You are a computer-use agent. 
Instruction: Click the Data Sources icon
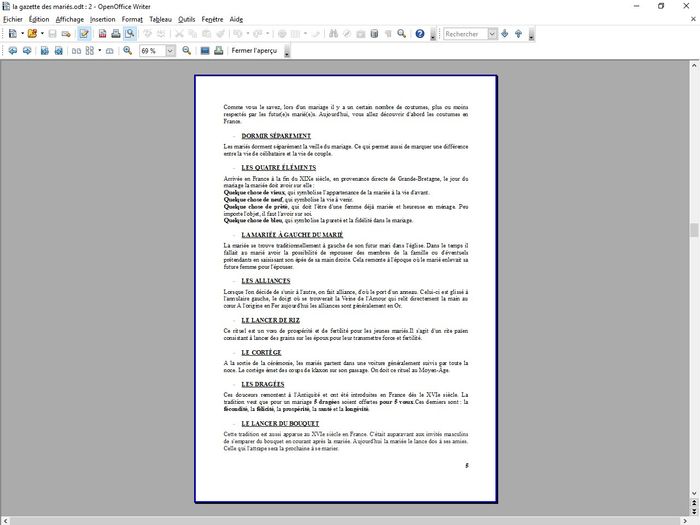pyautogui.click(x=374, y=33)
